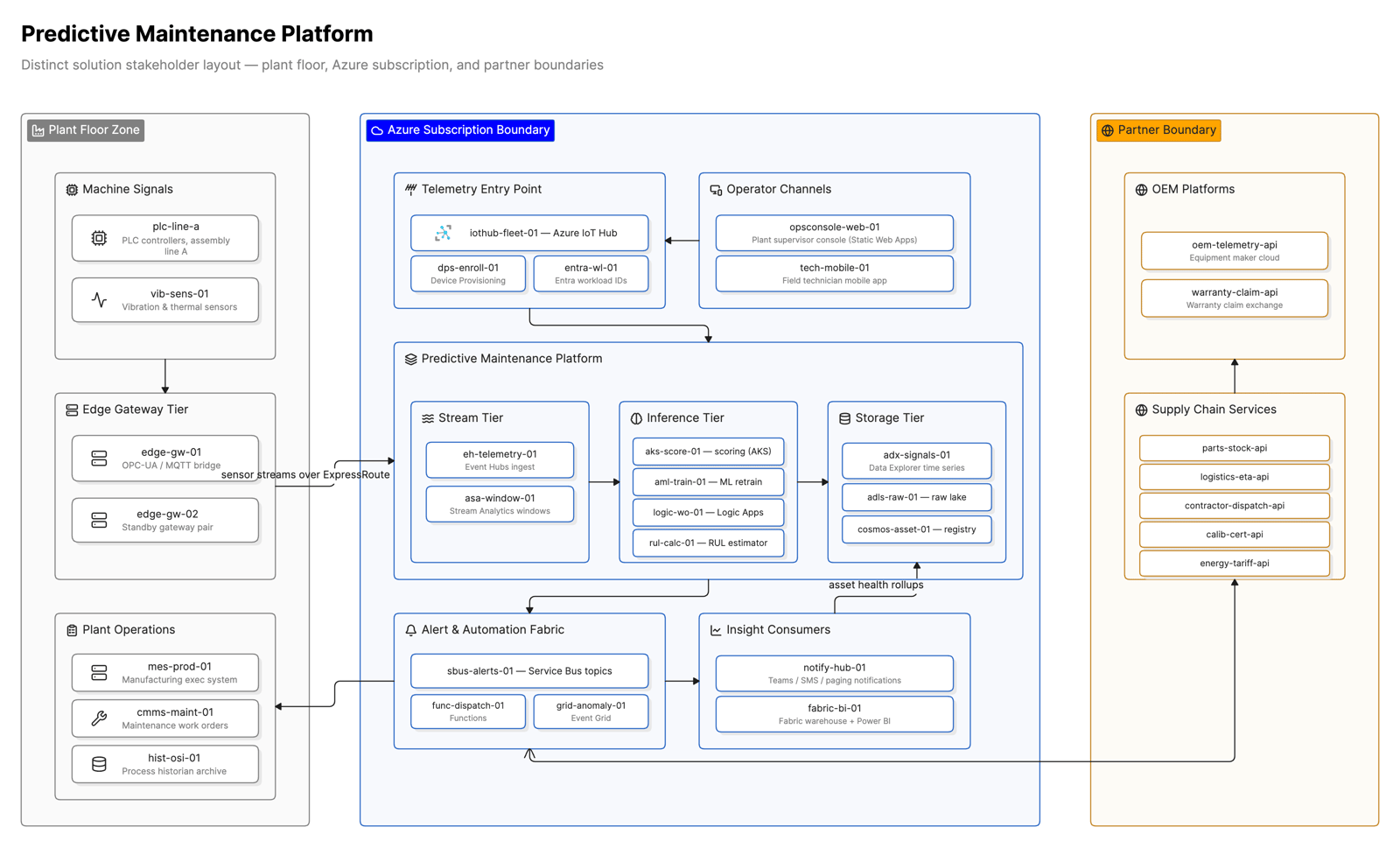Click the Stream Tier waves icon
This screenshot has width=1400, height=848.
click(x=428, y=418)
